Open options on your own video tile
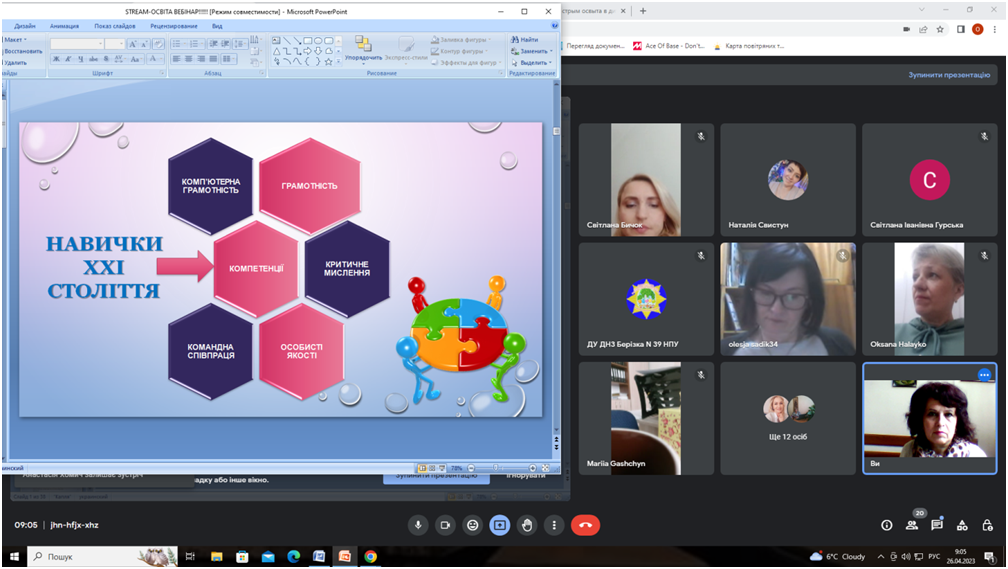 point(984,375)
